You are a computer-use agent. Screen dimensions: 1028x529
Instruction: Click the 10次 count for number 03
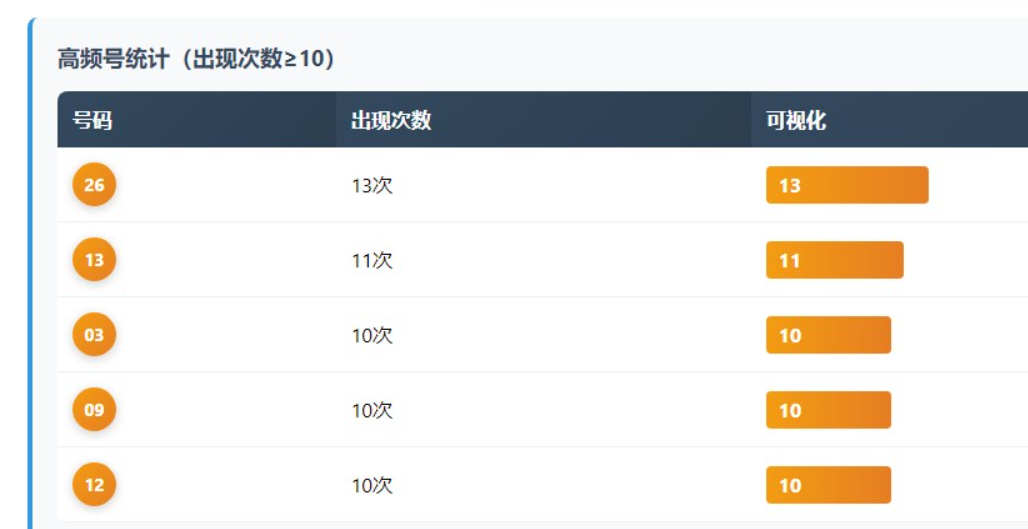[x=372, y=336]
